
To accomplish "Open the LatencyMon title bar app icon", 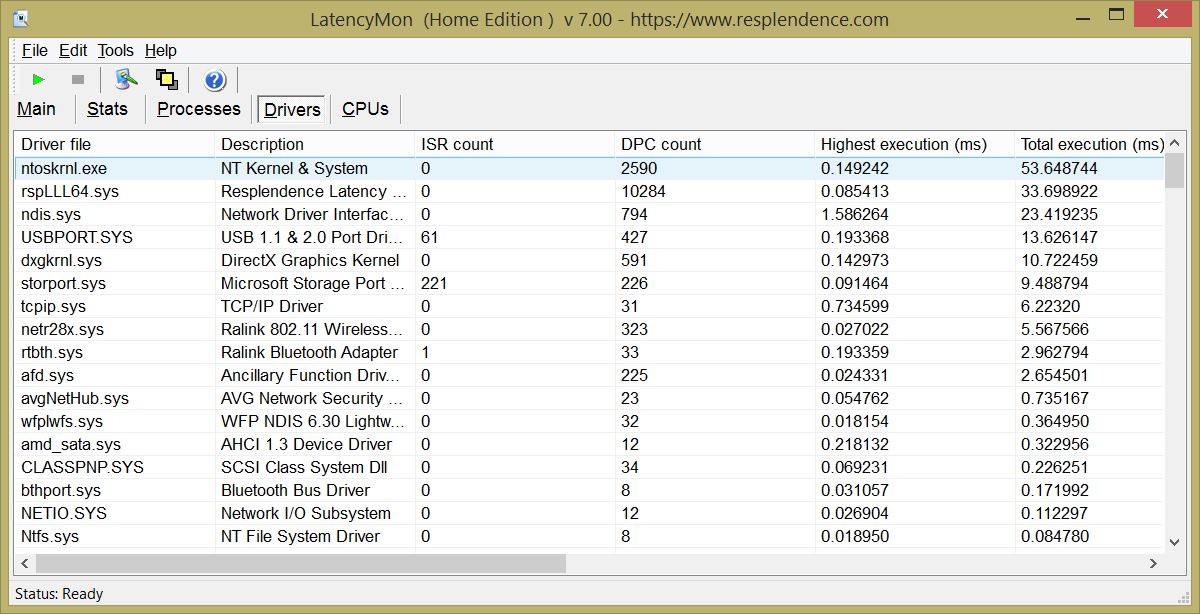I will tap(20, 18).
